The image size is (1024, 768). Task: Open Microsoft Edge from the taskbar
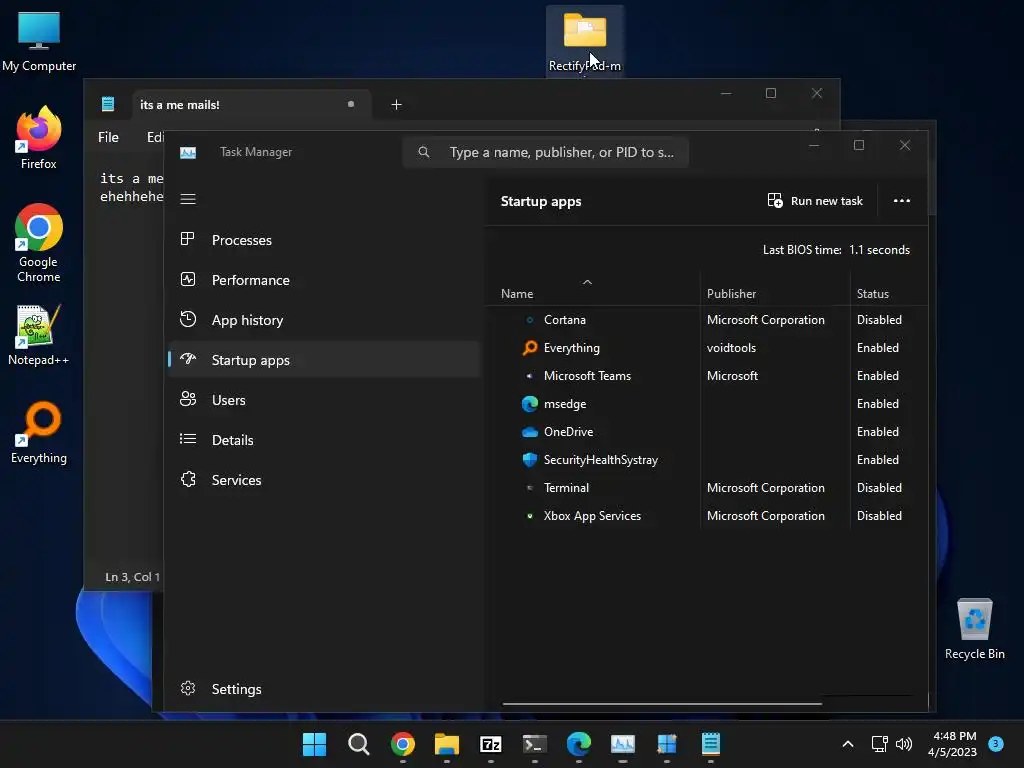click(579, 744)
